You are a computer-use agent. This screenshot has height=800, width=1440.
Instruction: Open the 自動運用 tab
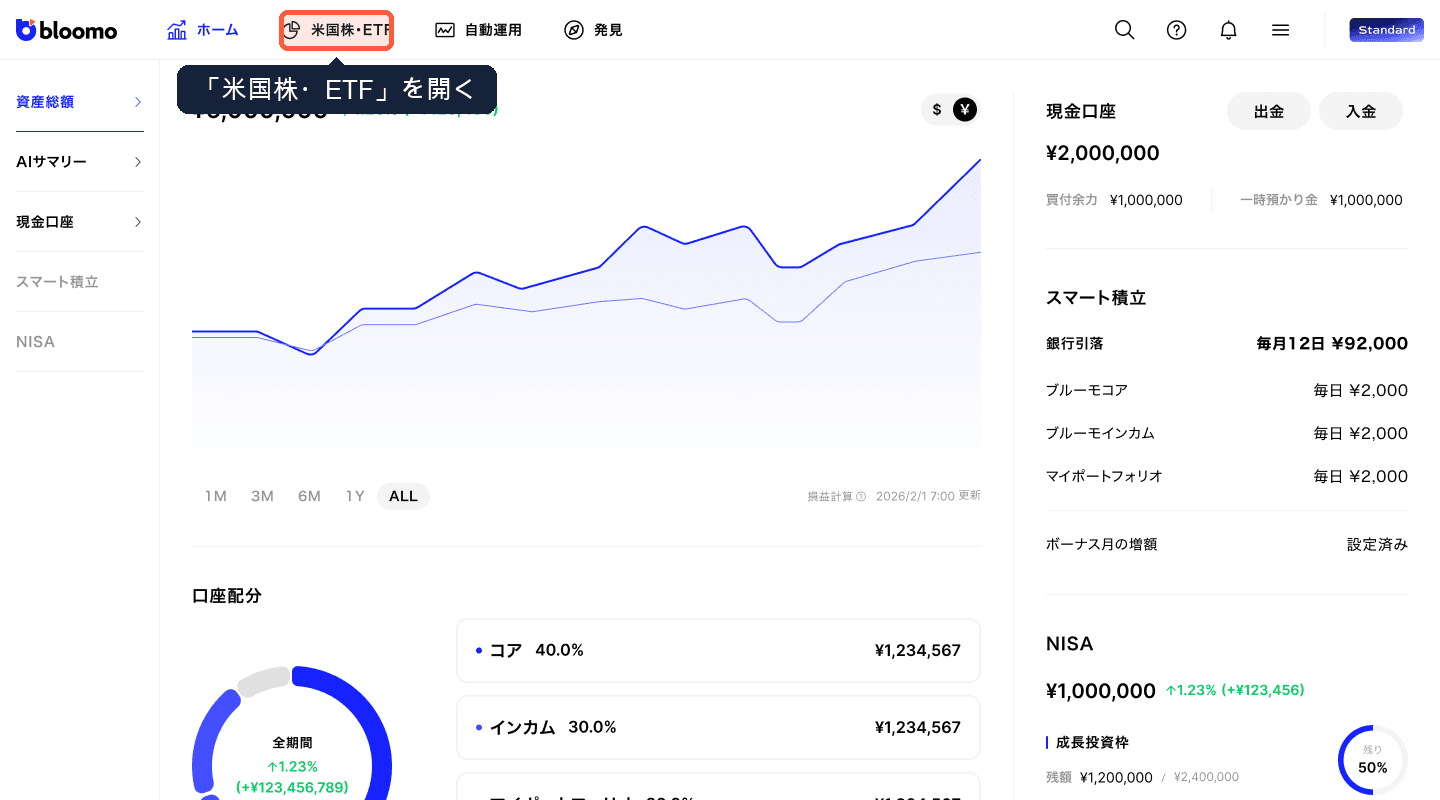coord(479,30)
